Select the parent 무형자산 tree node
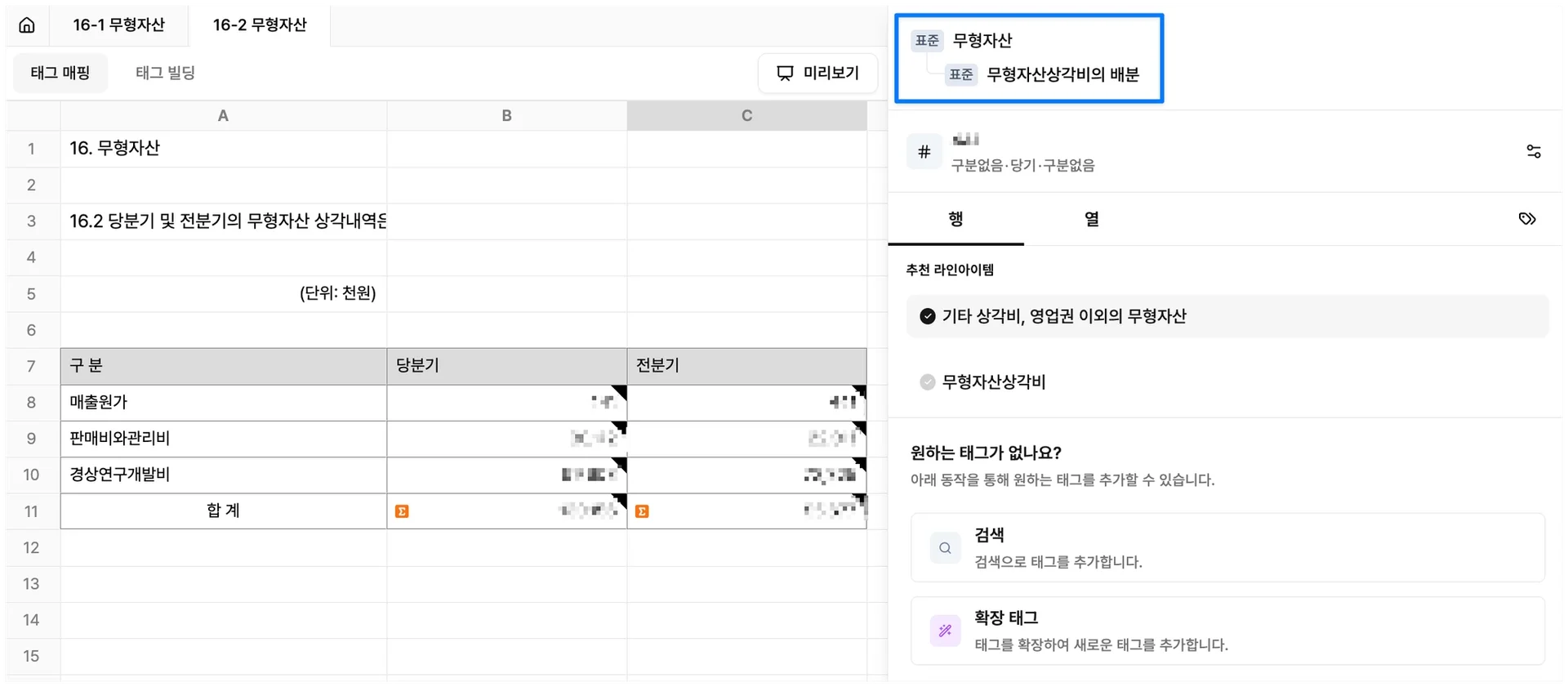Image resolution: width=1568 pixels, height=687 pixels. pyautogui.click(x=982, y=40)
